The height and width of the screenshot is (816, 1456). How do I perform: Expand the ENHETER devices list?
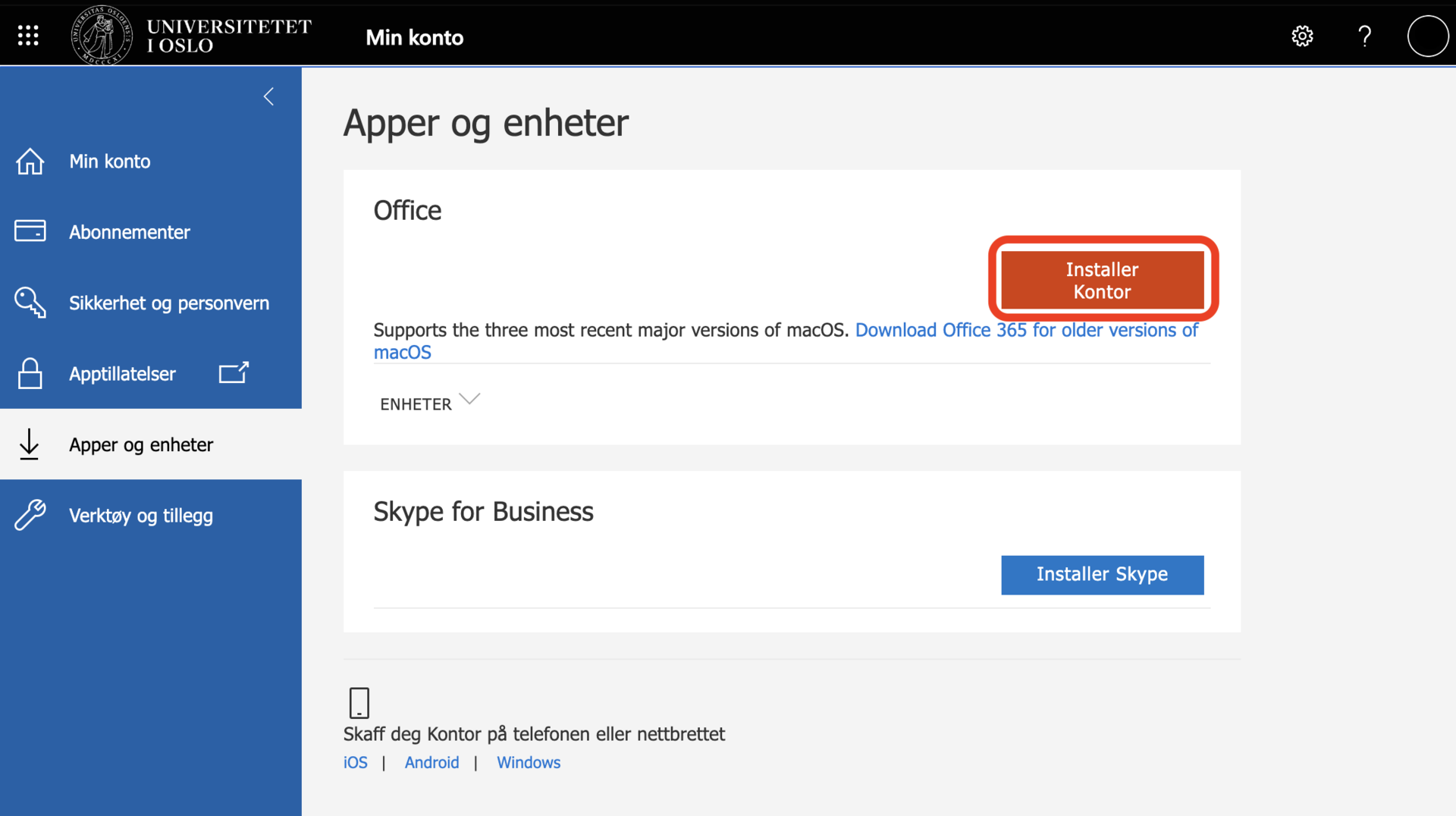[429, 403]
